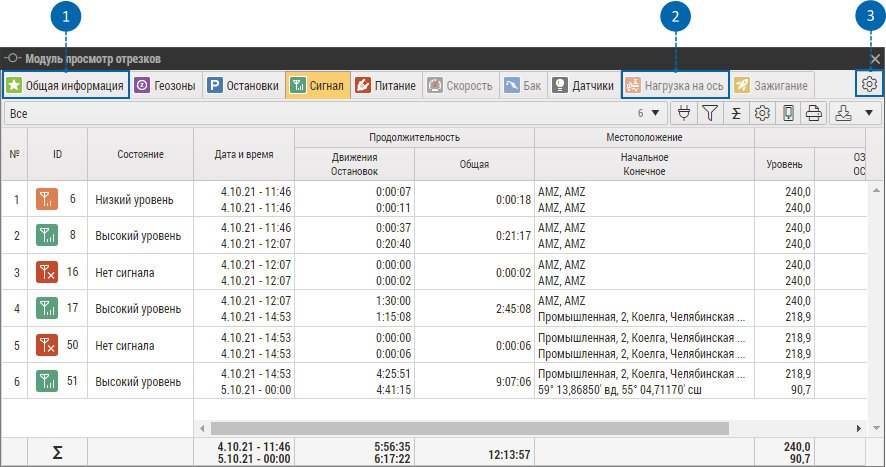The image size is (886, 467).
Task: Click coordinates 59° 13,86850' вд location text
Action: coord(620,390)
